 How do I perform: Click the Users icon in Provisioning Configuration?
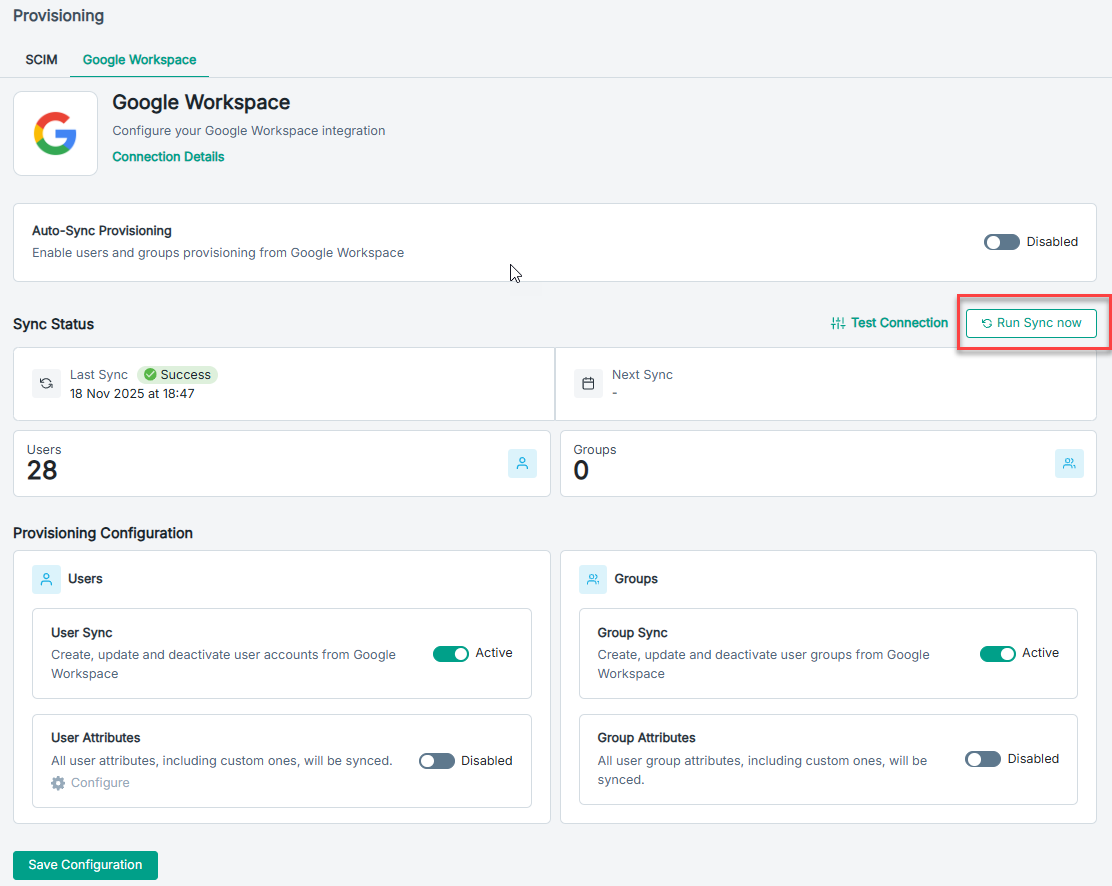(46, 579)
